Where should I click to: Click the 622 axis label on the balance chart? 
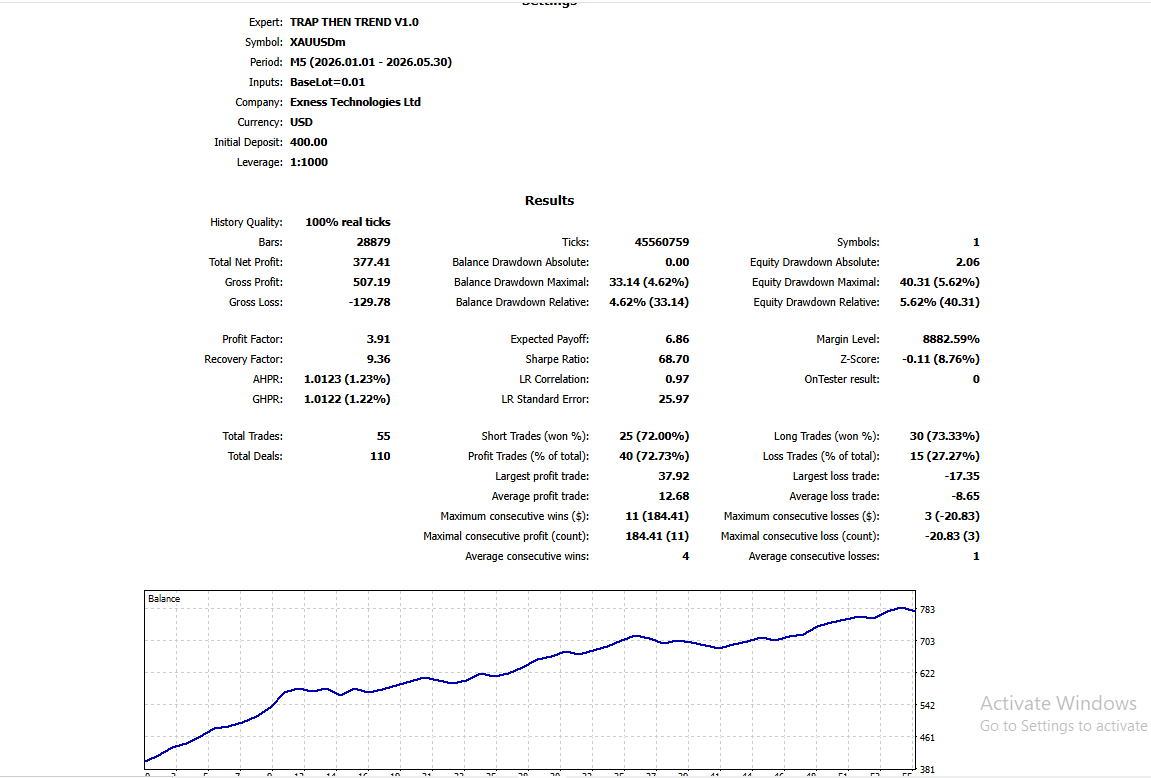click(x=927, y=674)
